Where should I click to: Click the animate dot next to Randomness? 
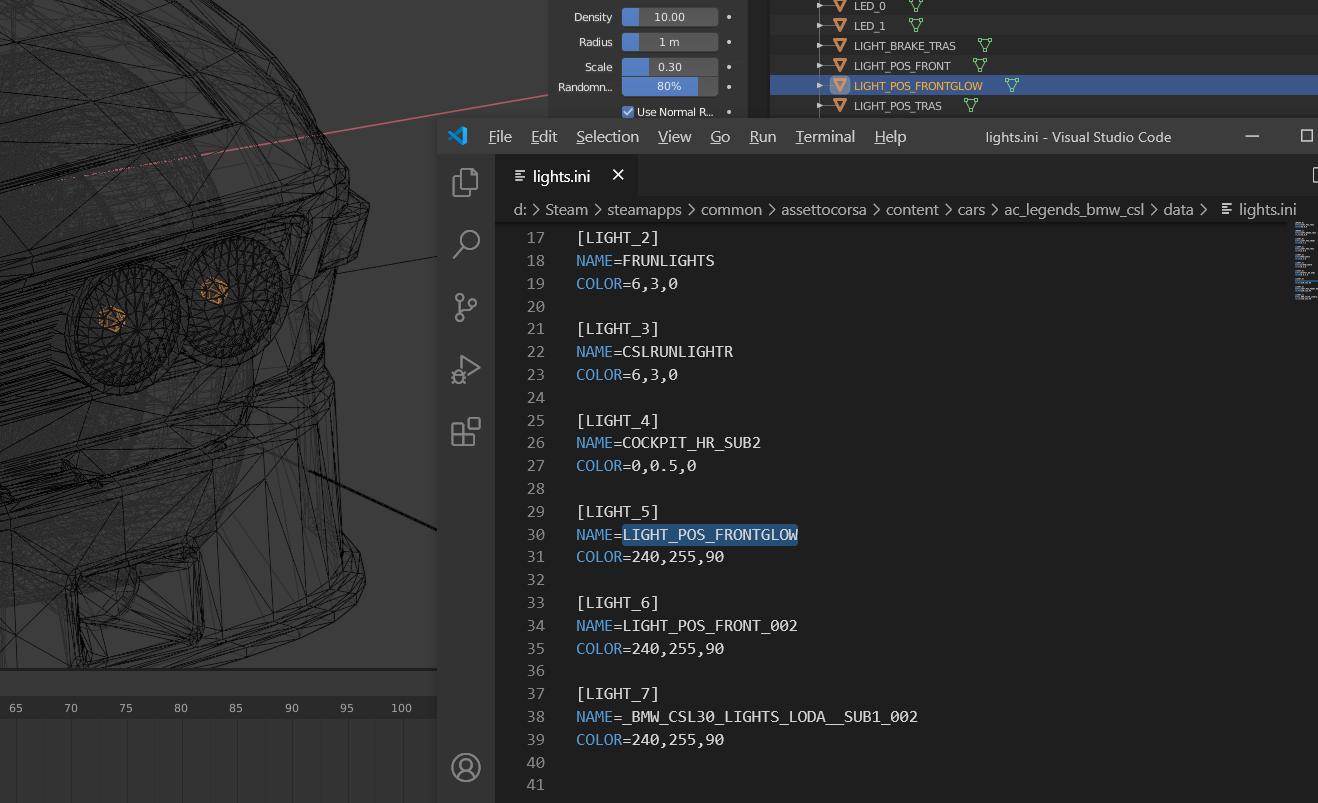[x=729, y=87]
